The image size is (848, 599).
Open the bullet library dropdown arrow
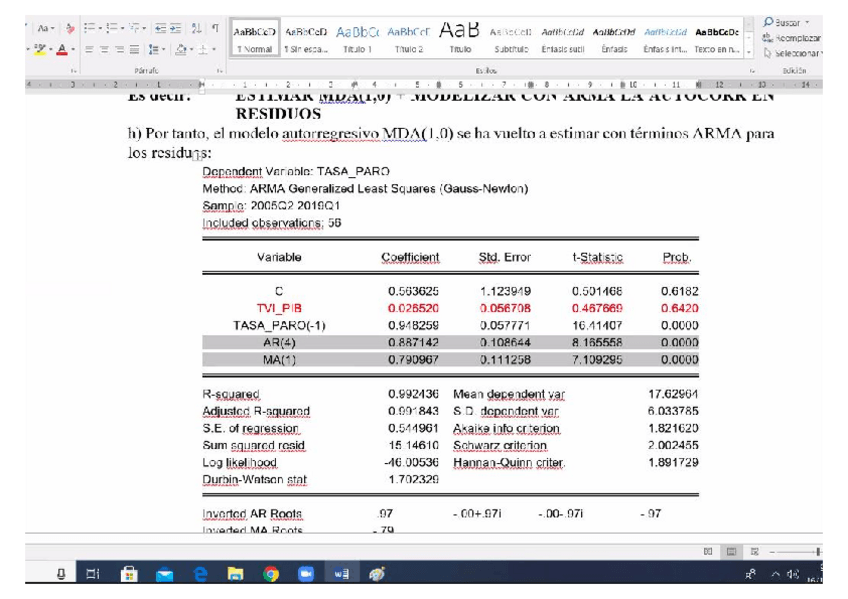tap(100, 28)
